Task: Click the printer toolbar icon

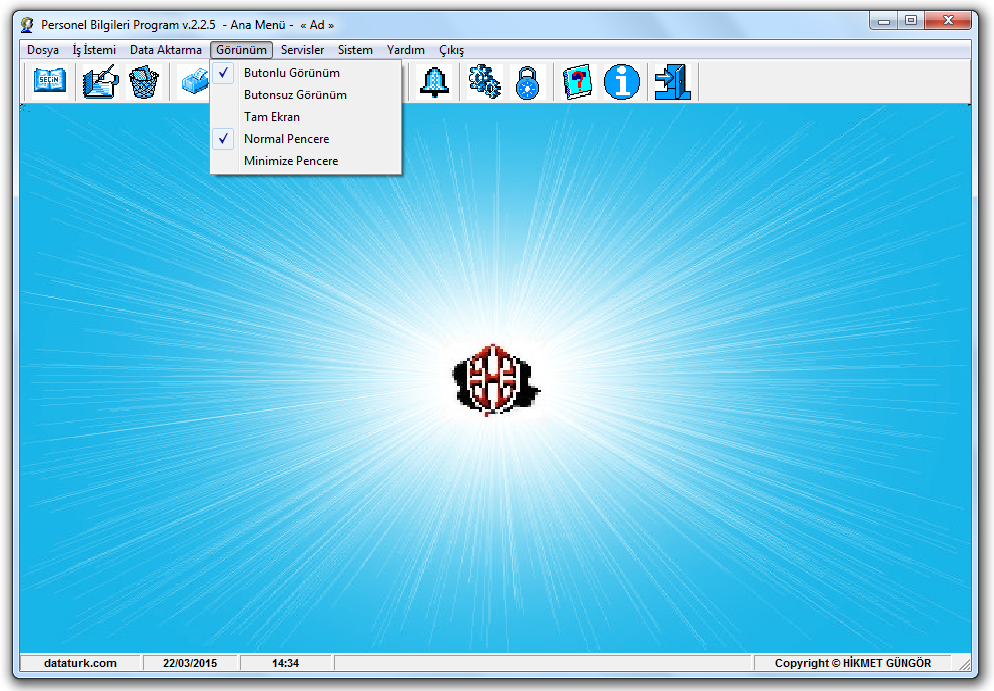Action: 195,82
